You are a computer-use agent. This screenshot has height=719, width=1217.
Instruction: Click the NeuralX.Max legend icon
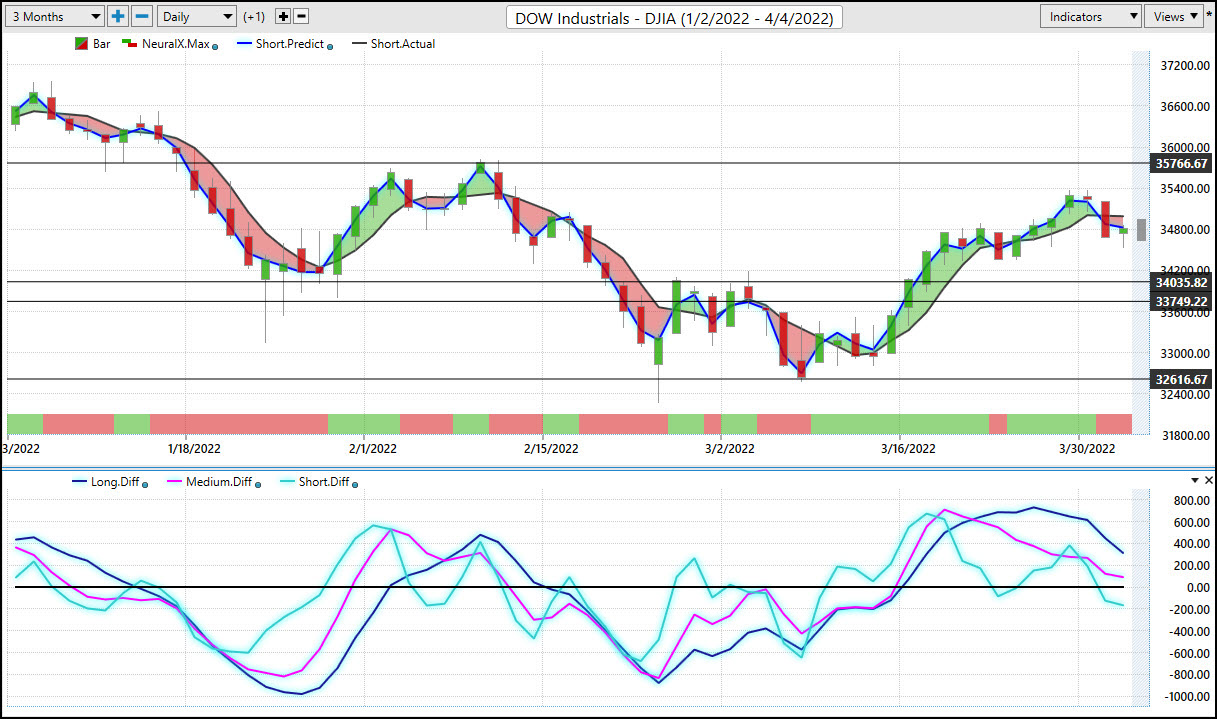(130, 44)
